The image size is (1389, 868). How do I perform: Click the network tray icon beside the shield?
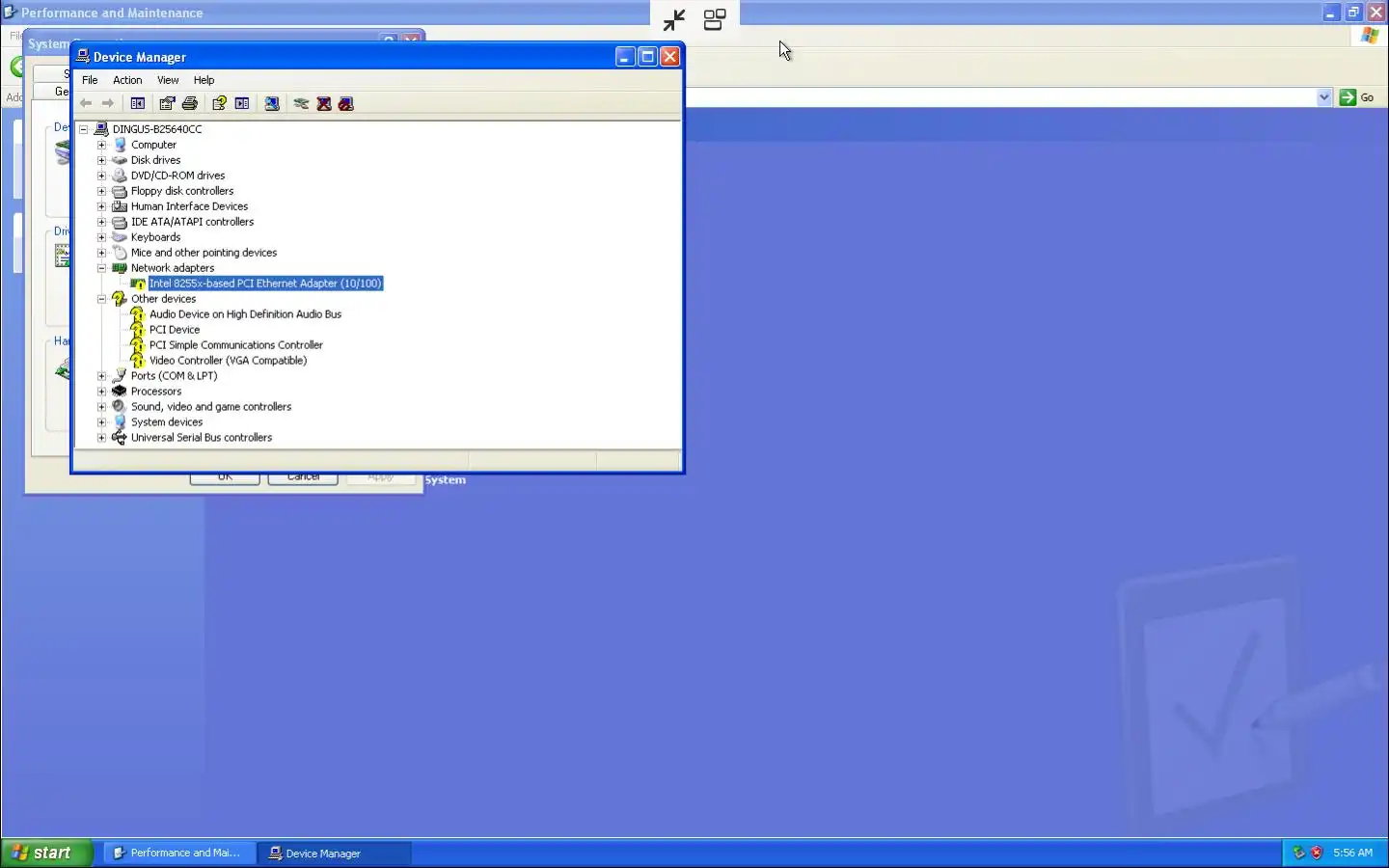tap(1298, 853)
